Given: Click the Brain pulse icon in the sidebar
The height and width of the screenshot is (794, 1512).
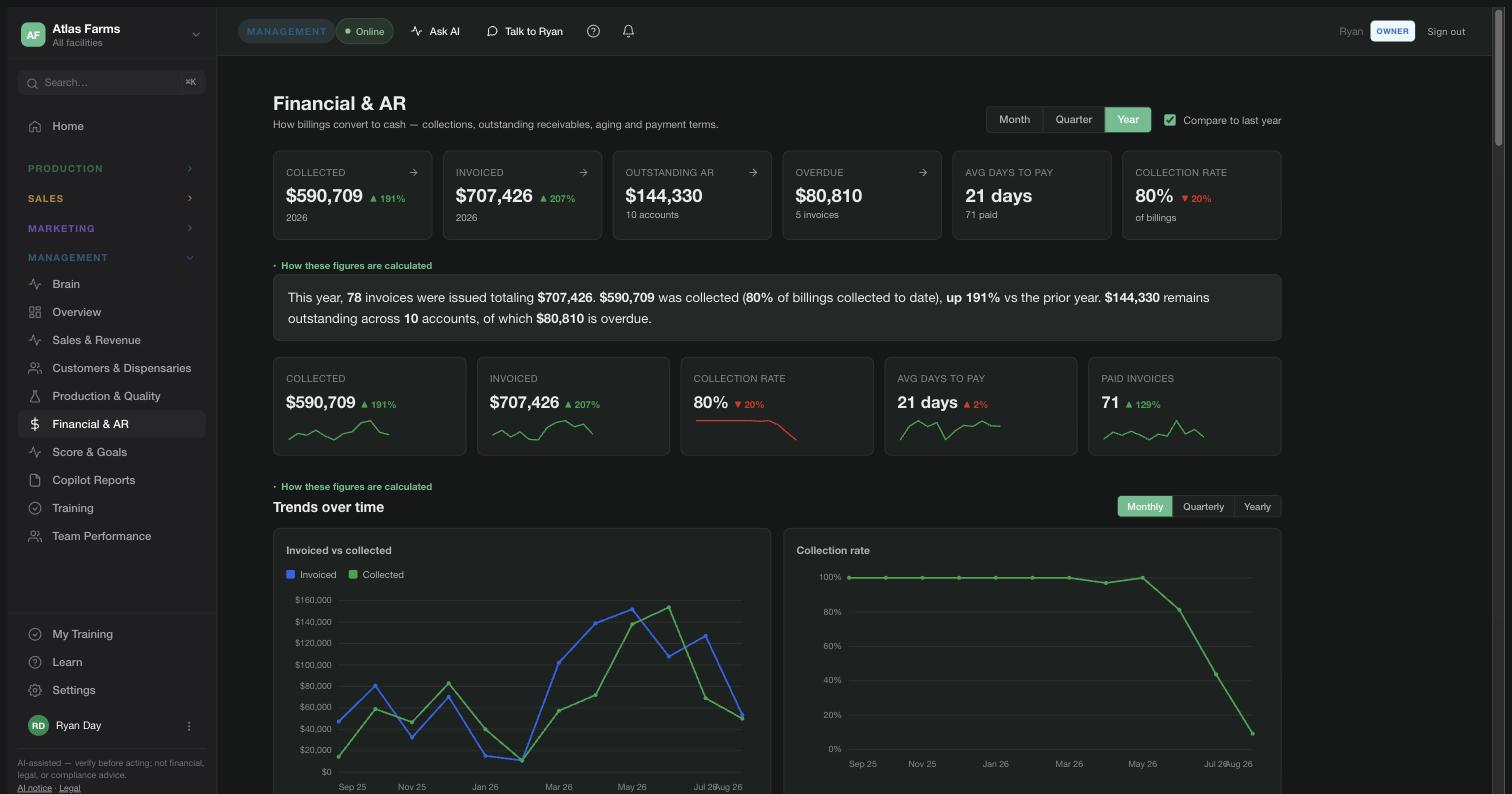Looking at the screenshot, I should click(x=35, y=284).
